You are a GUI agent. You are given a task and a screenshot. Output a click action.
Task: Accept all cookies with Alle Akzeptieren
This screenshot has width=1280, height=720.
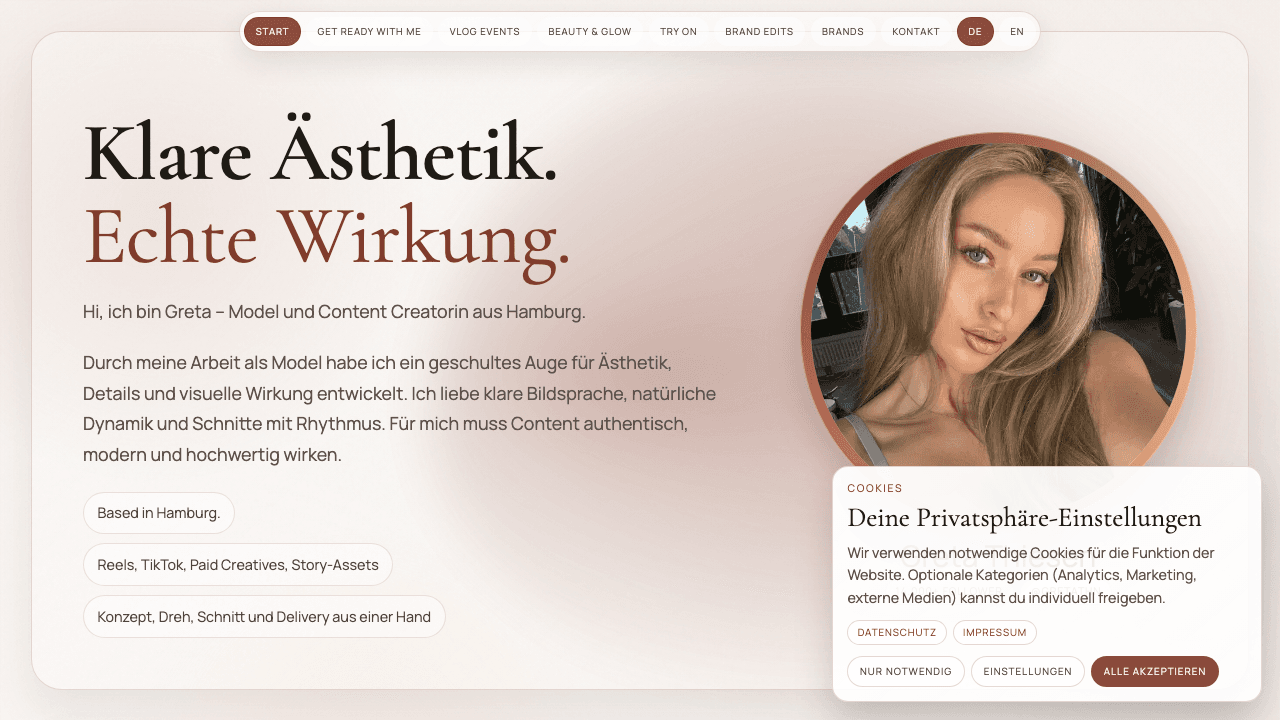tap(1155, 671)
